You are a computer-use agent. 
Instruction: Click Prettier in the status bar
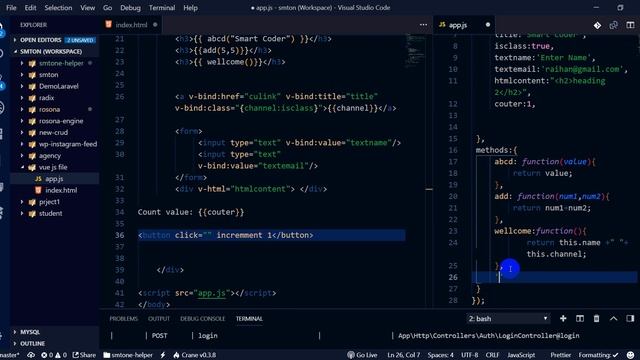[560, 355]
